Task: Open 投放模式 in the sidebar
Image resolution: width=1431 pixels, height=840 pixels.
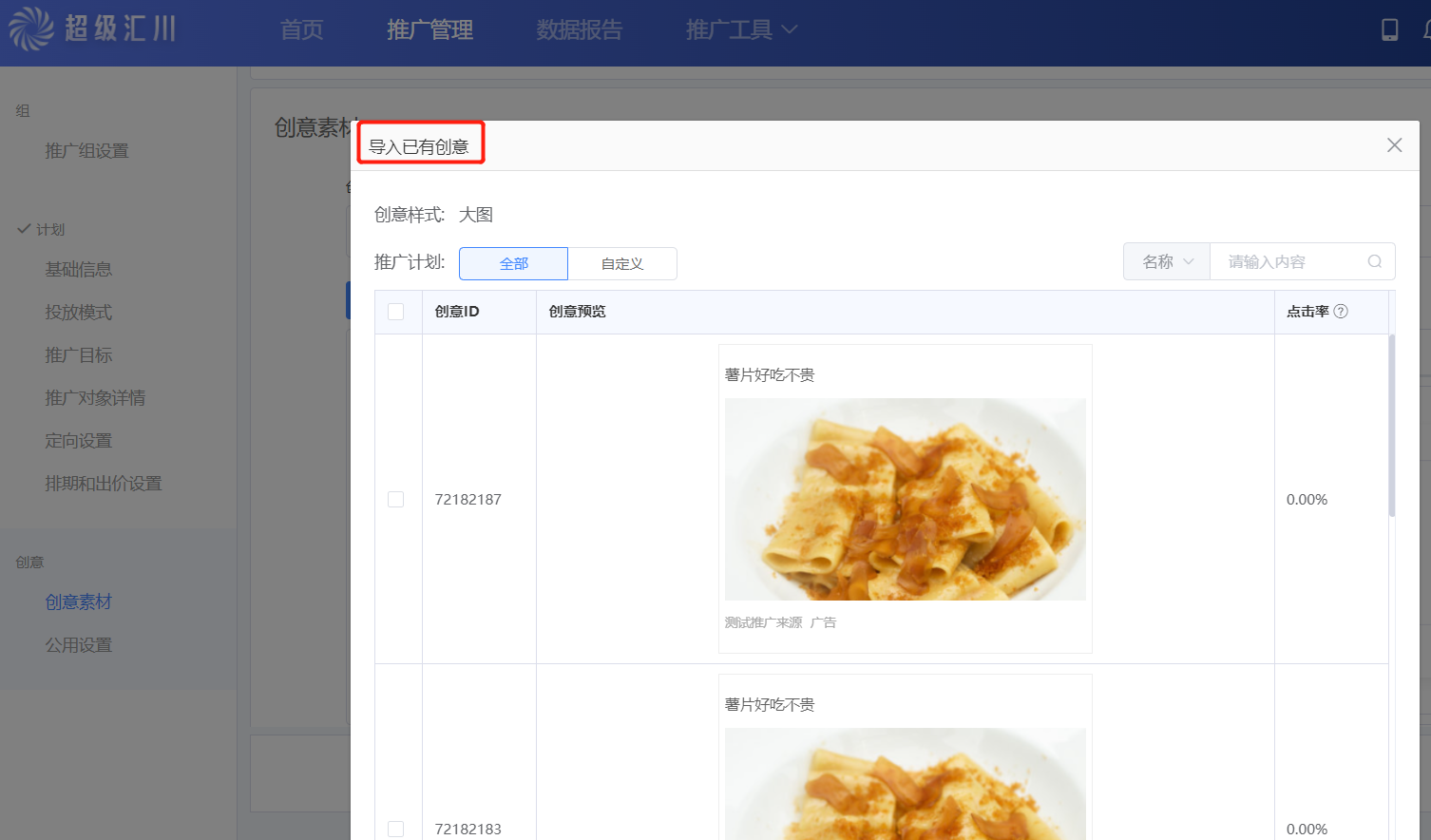Action: (79, 313)
